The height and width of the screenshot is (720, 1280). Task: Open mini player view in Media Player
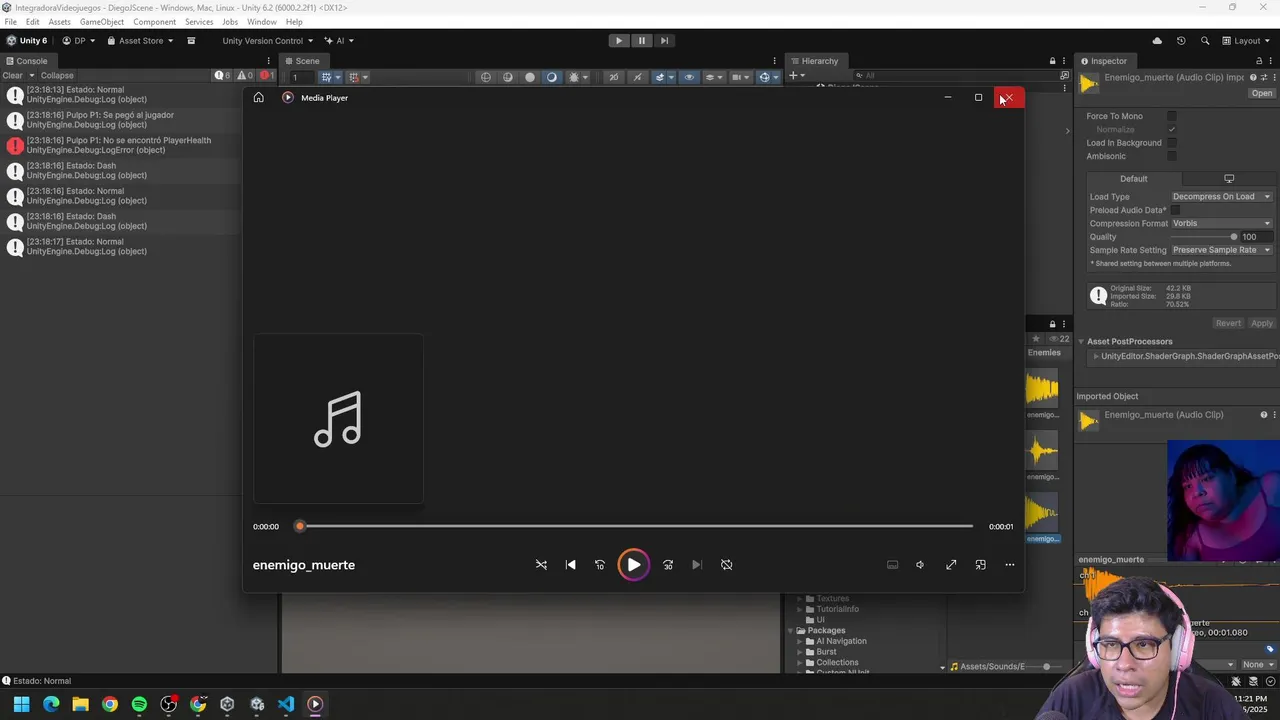tap(980, 565)
